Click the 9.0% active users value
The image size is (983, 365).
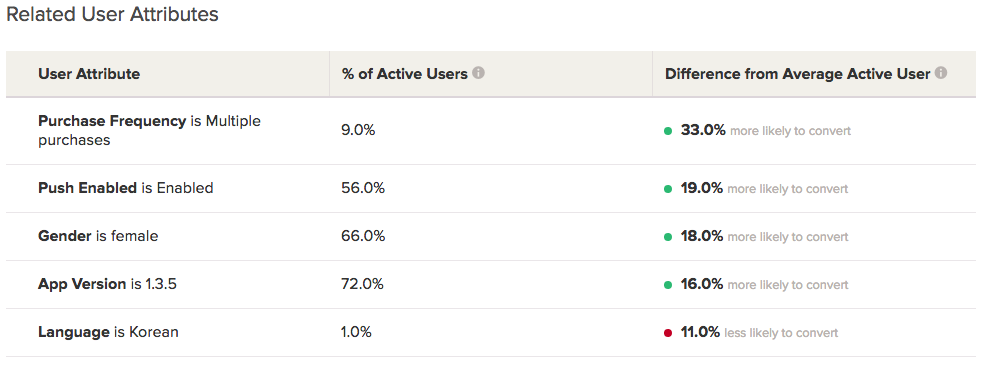point(358,130)
